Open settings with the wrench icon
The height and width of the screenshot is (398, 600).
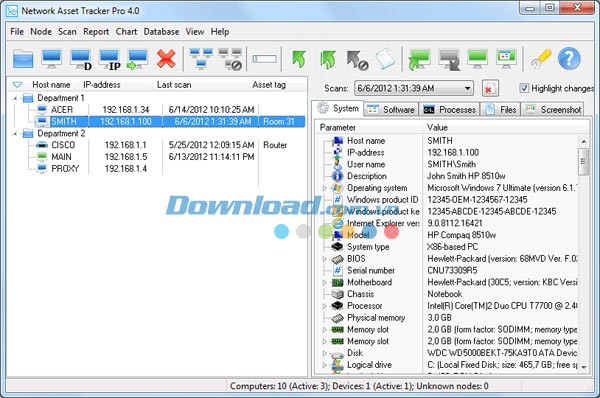[540, 59]
